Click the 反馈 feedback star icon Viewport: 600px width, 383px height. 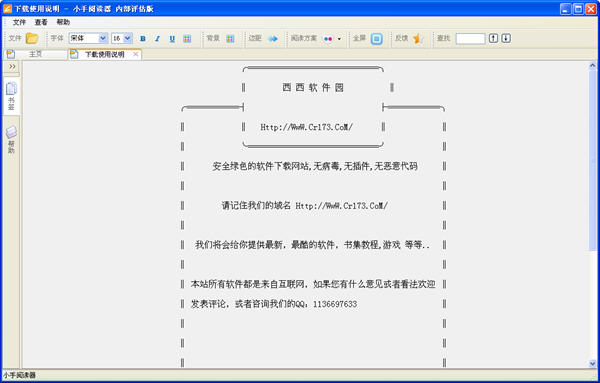coord(417,38)
